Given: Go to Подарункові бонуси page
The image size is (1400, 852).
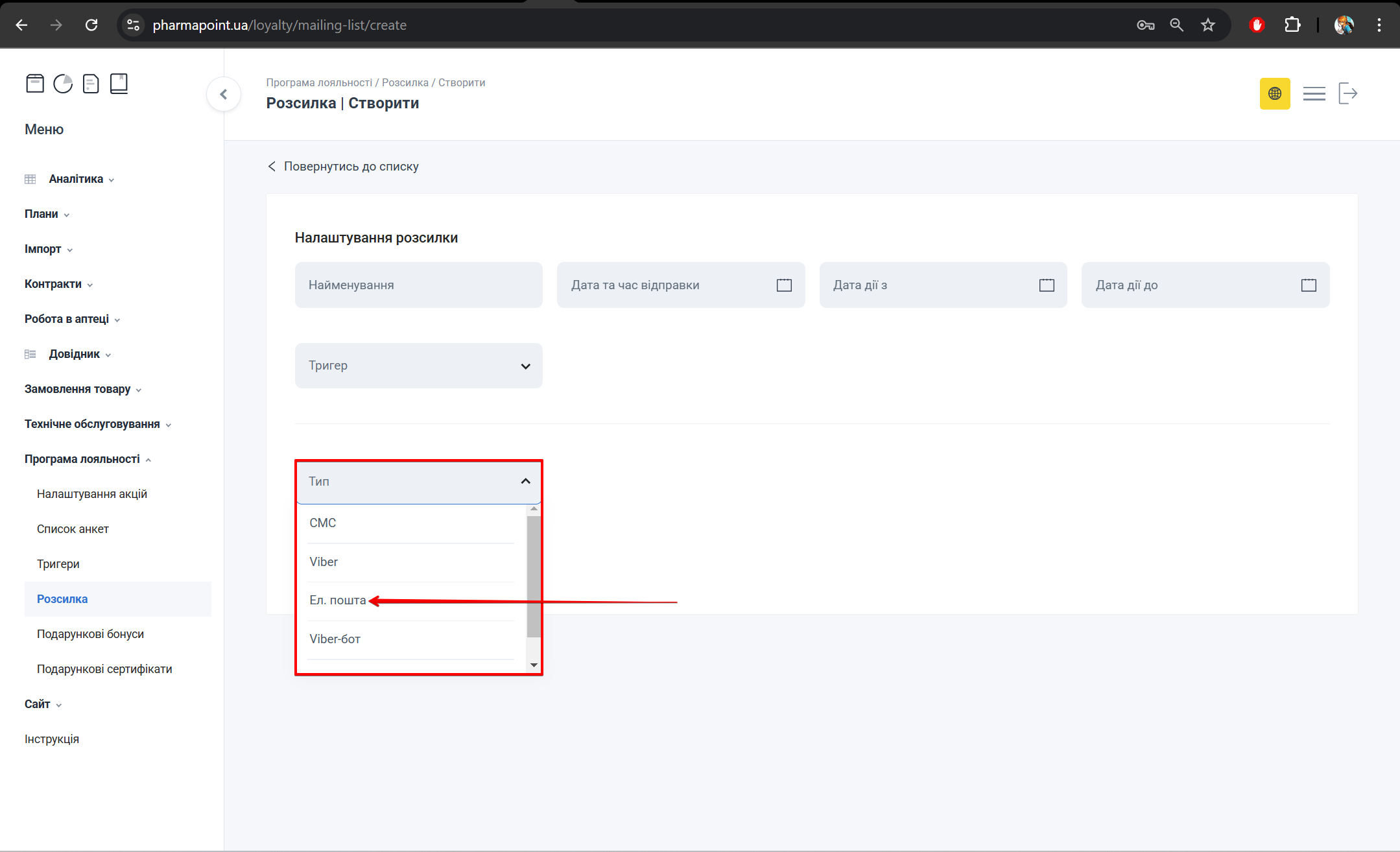Looking at the screenshot, I should coord(90,634).
